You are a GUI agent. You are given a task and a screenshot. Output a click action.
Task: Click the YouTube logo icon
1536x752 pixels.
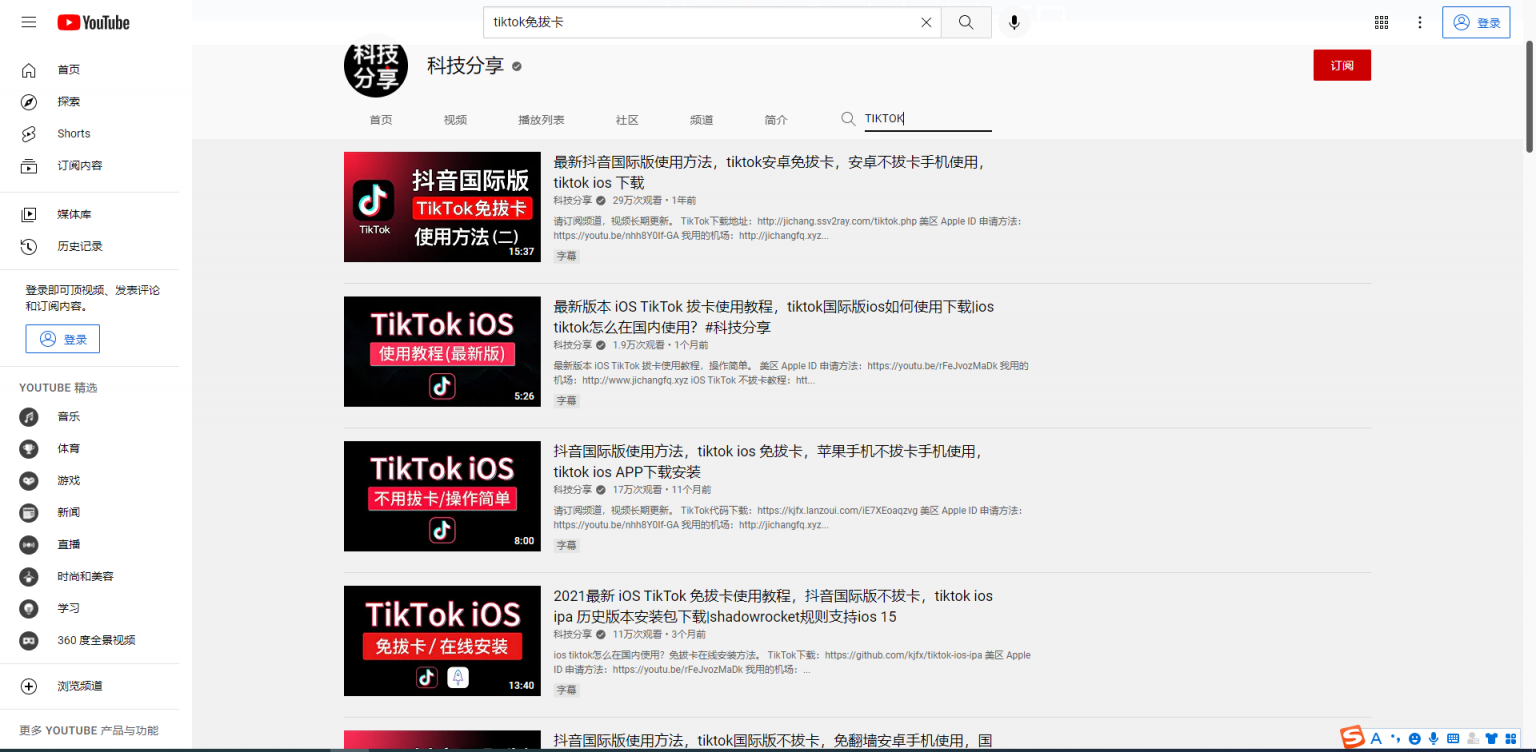[x=93, y=22]
